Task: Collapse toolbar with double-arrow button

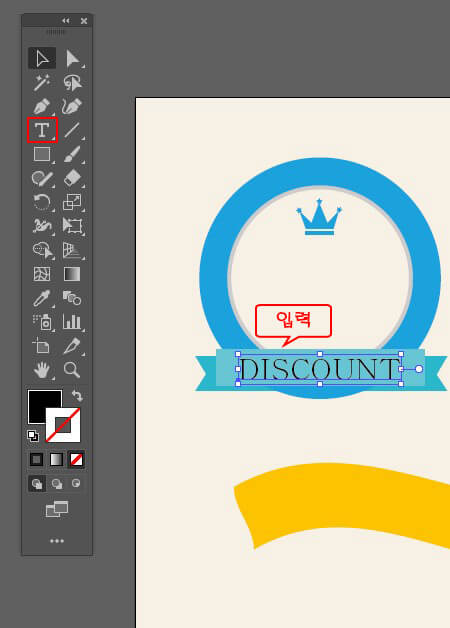Action: point(66,20)
